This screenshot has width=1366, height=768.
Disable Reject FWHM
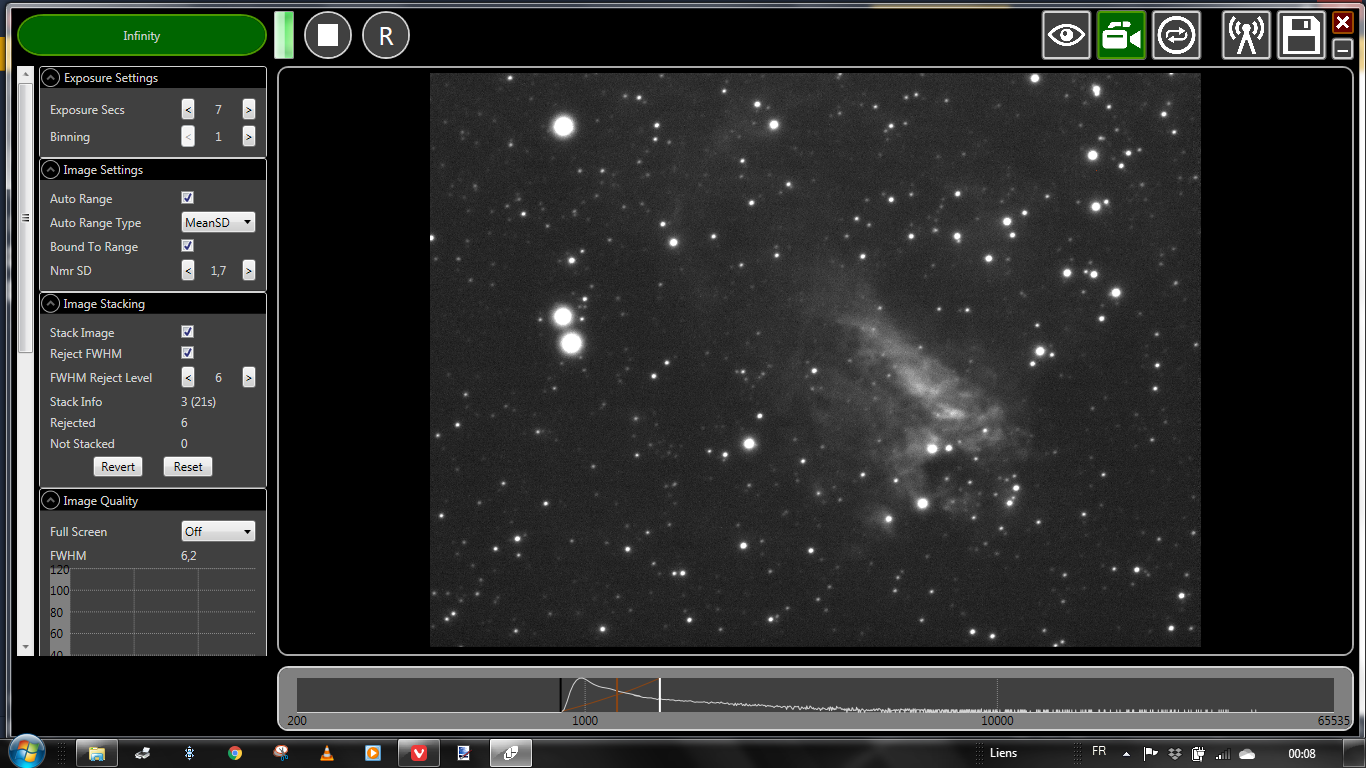187,352
